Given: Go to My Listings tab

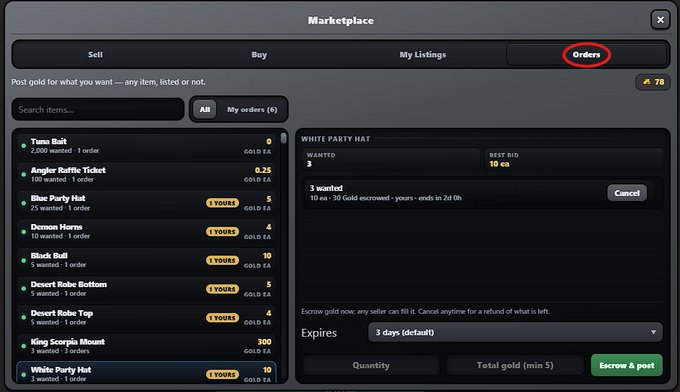Looking at the screenshot, I should coord(423,55).
